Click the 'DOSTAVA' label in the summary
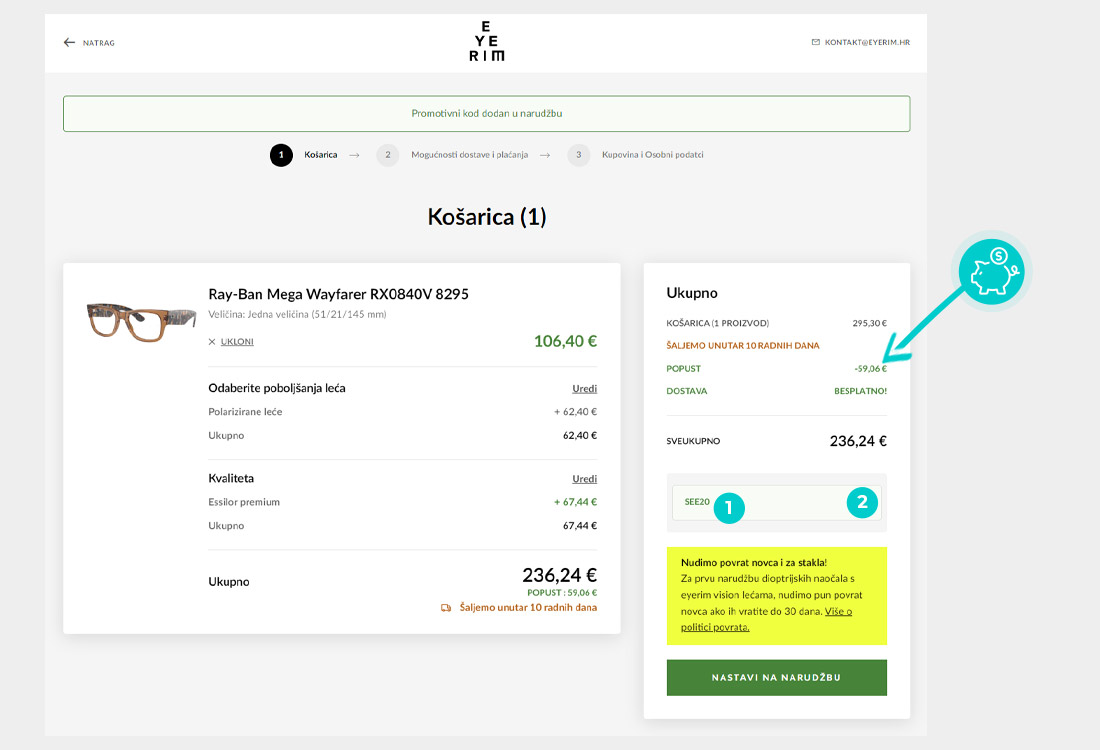The image size is (1100, 750). 687,391
